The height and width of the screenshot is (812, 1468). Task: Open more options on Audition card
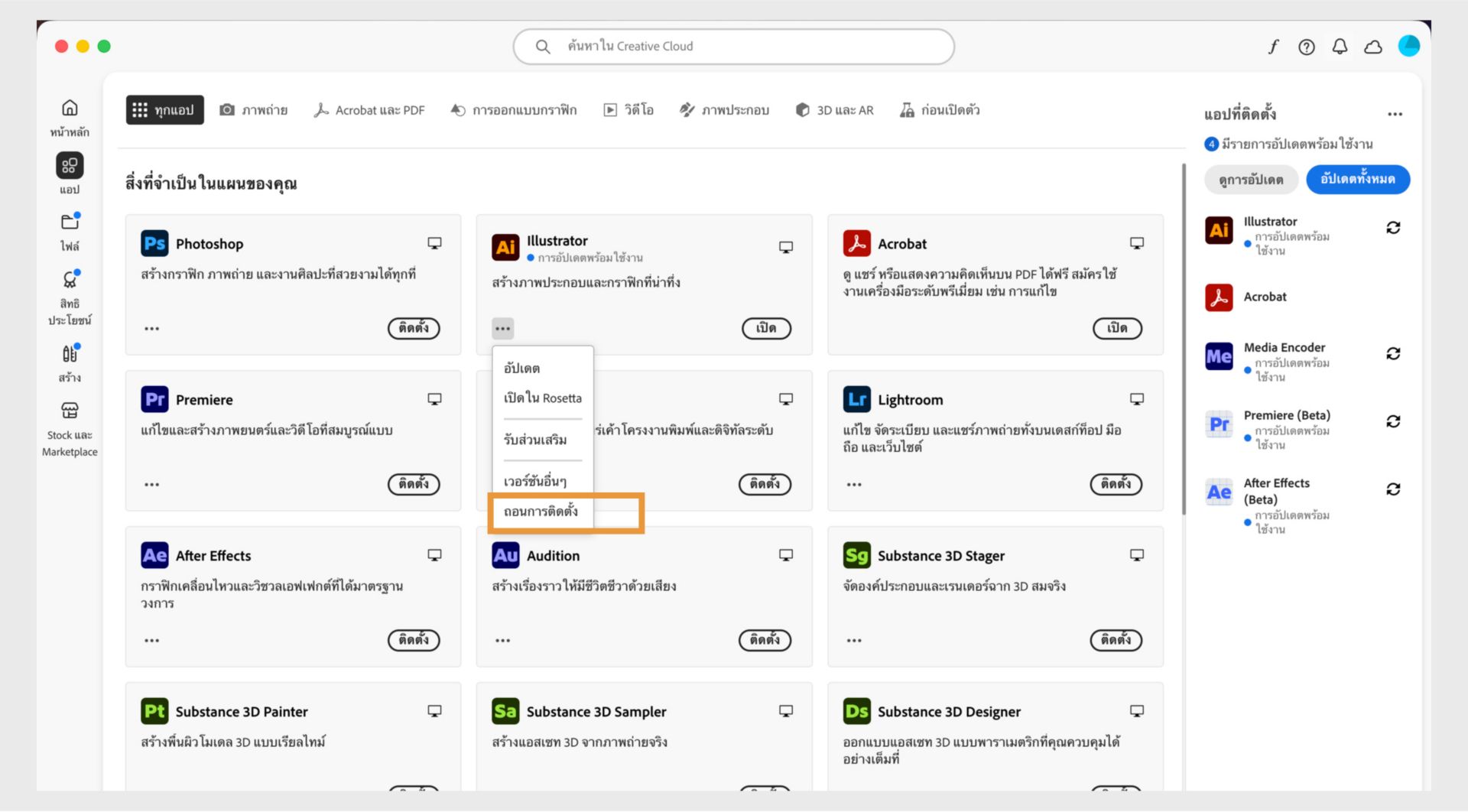502,641
